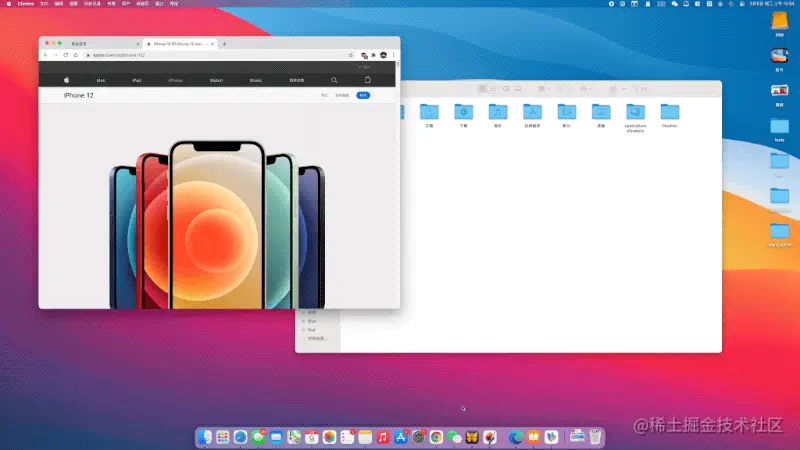Open Music in Apple site navigation

click(x=256, y=80)
